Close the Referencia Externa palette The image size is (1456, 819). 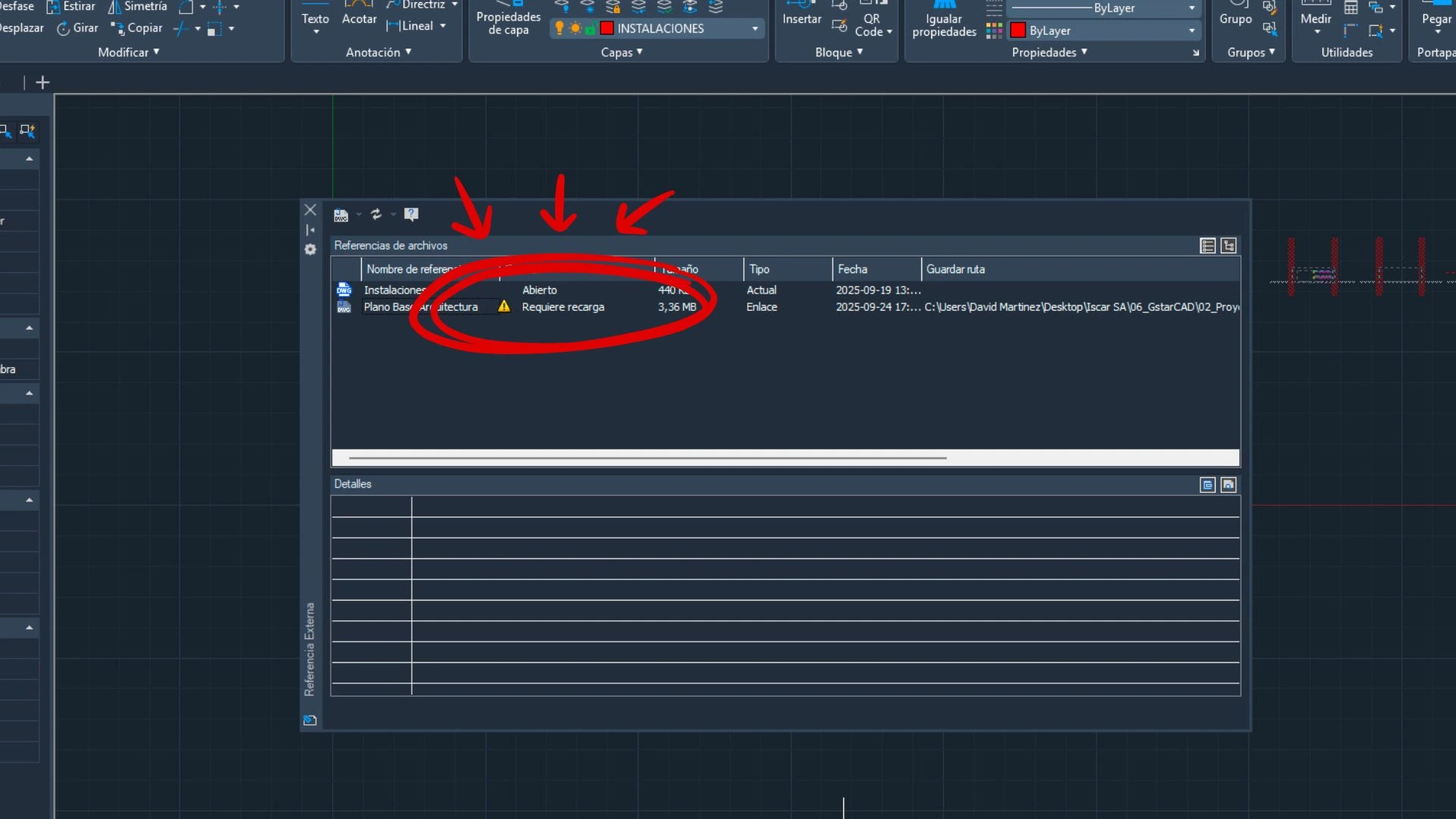pyautogui.click(x=310, y=210)
